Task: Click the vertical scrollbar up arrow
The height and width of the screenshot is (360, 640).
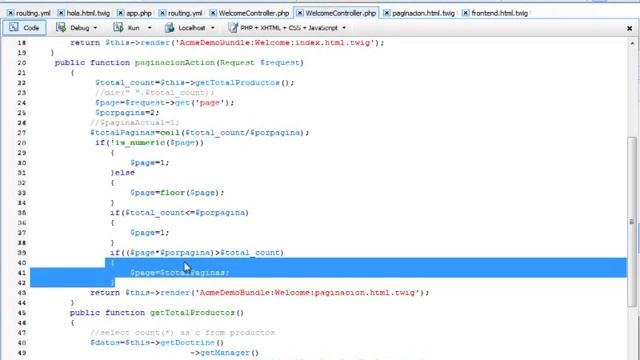Action: click(x=632, y=43)
